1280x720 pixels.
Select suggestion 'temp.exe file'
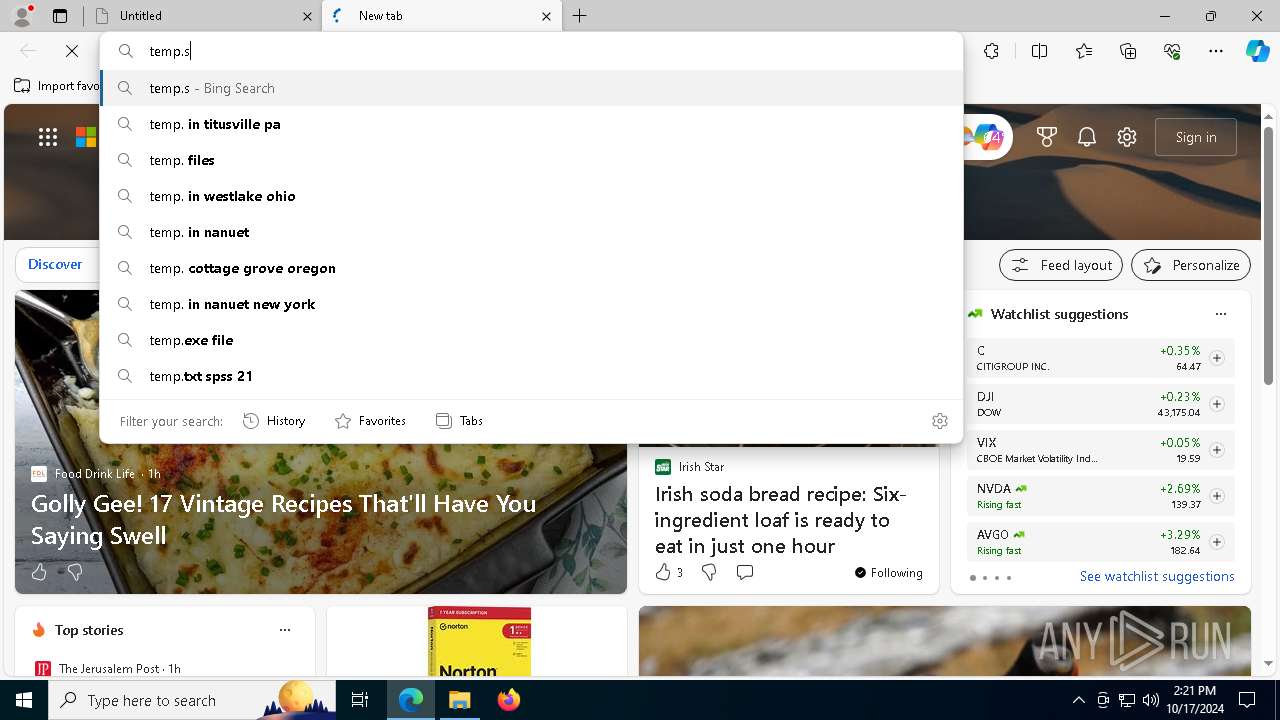pos(531,340)
